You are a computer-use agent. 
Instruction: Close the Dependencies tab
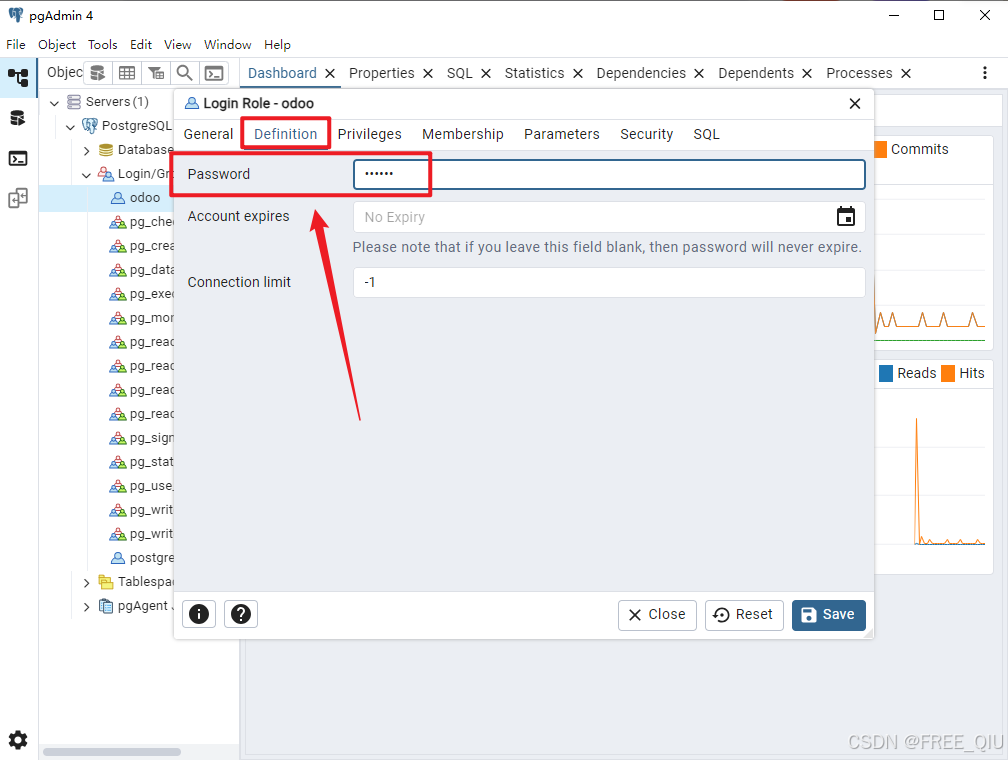[699, 73]
